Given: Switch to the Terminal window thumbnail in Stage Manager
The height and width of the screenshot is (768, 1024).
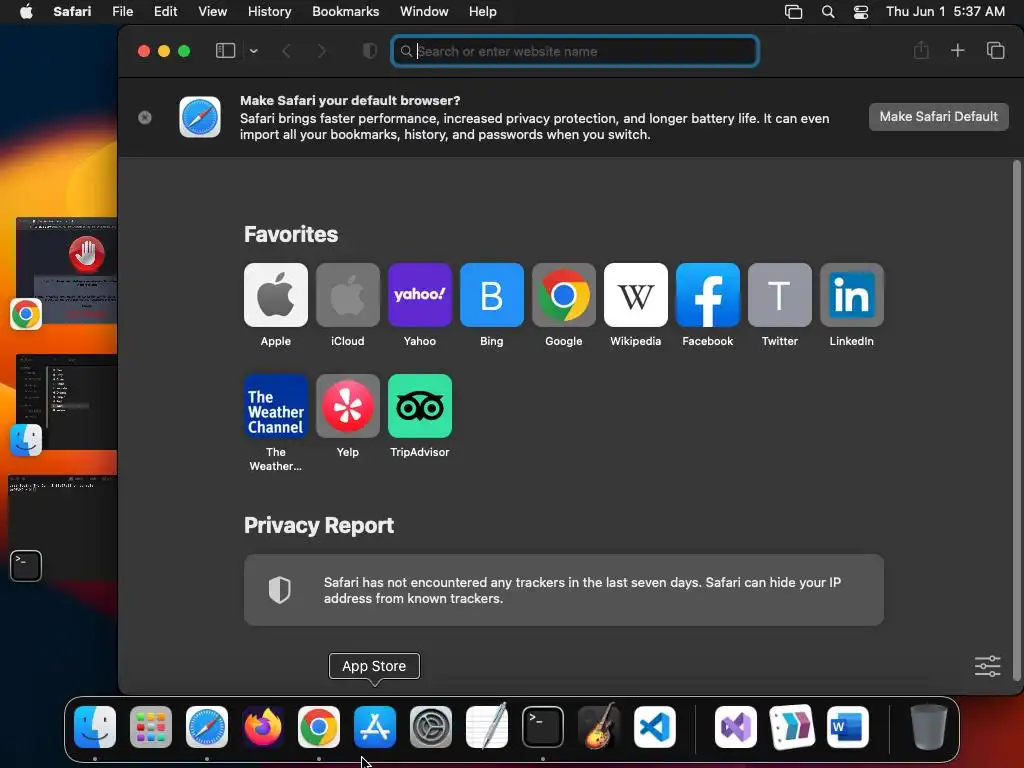Looking at the screenshot, I should pyautogui.click(x=63, y=526).
